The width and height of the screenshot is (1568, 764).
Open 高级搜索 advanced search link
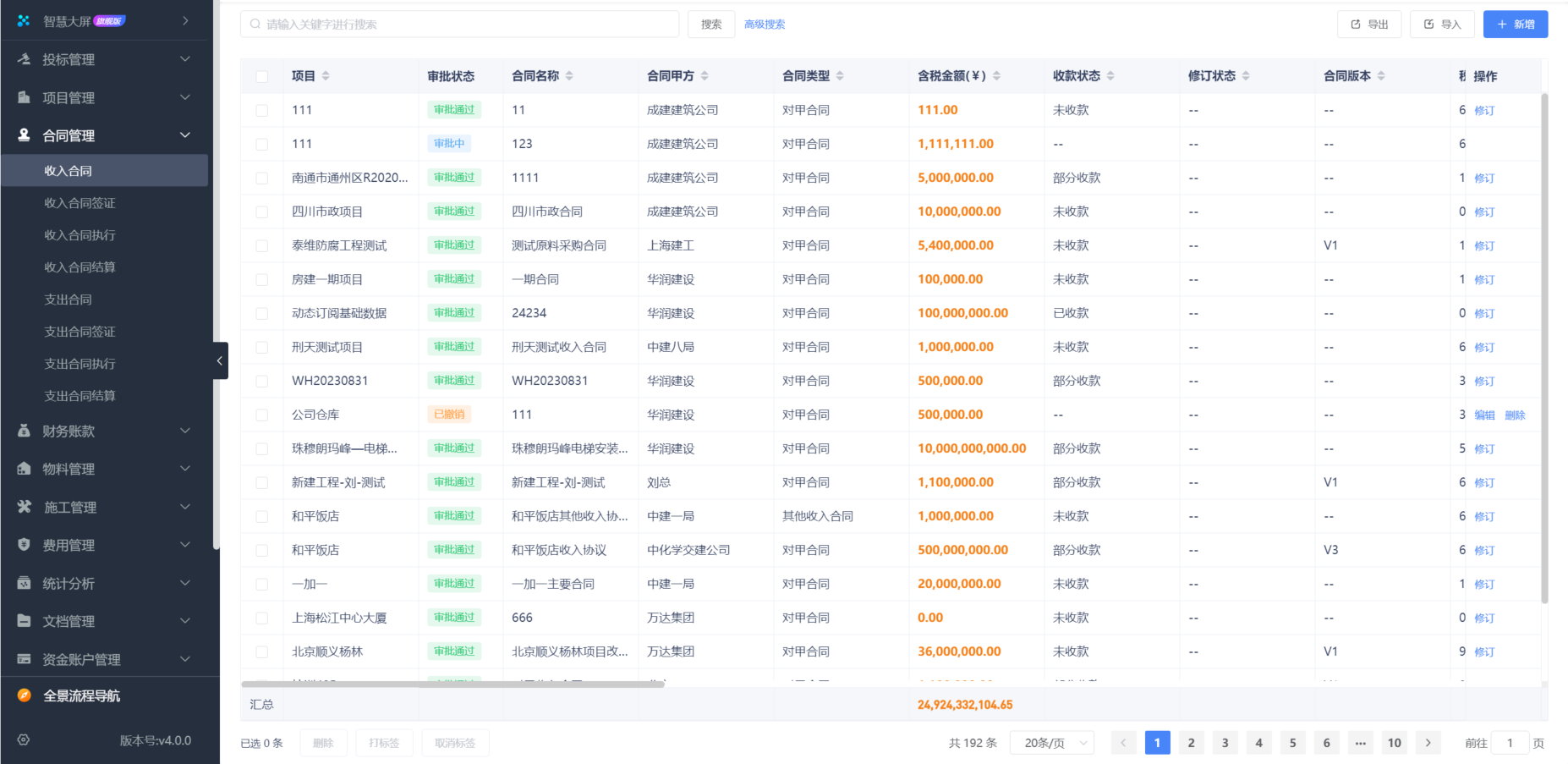tap(764, 24)
